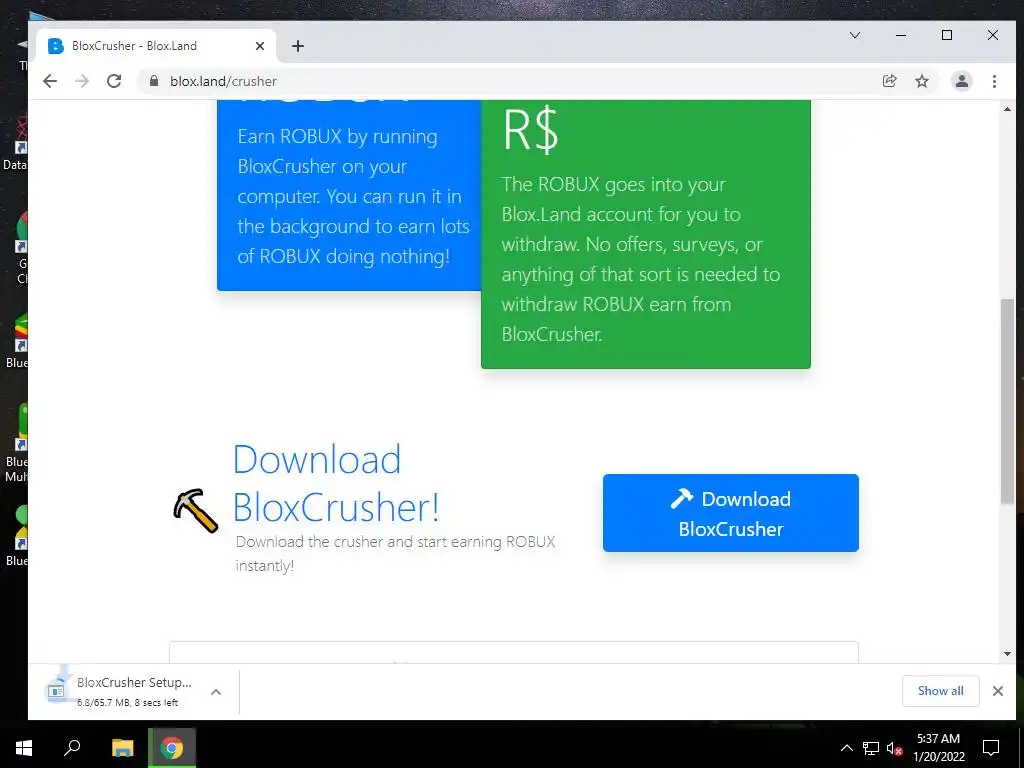The width and height of the screenshot is (1024, 768).
Task: Click the pickaxe image beside Download heading
Action: [x=196, y=511]
